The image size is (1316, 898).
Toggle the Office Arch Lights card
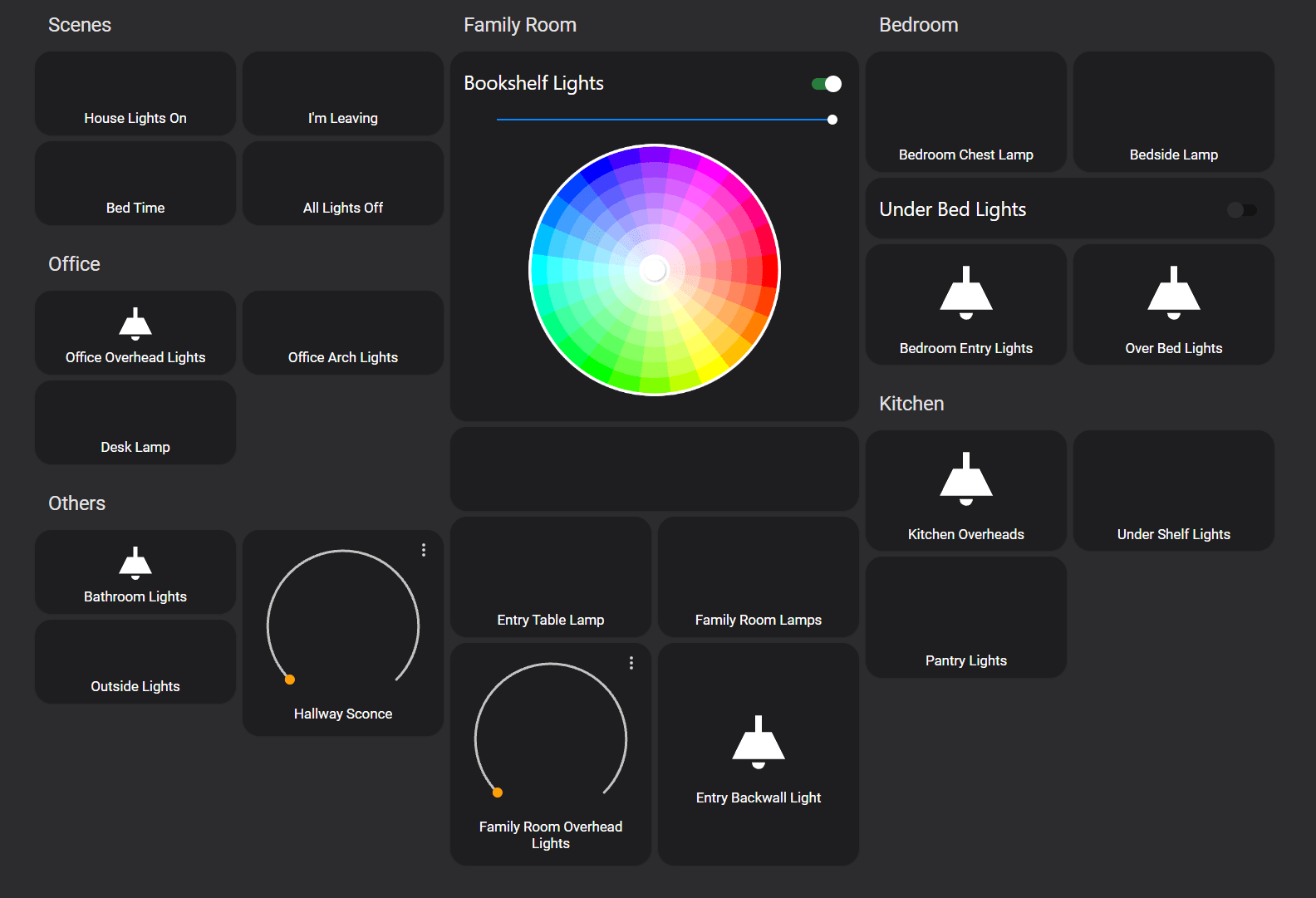tap(343, 333)
